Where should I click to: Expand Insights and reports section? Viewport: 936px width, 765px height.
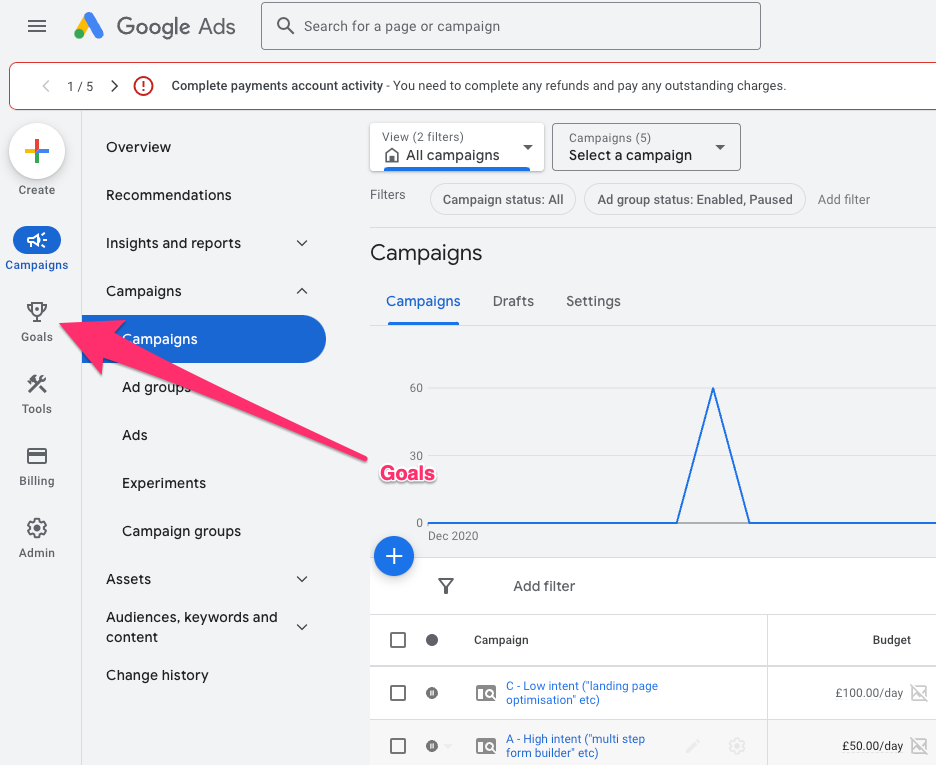(302, 243)
